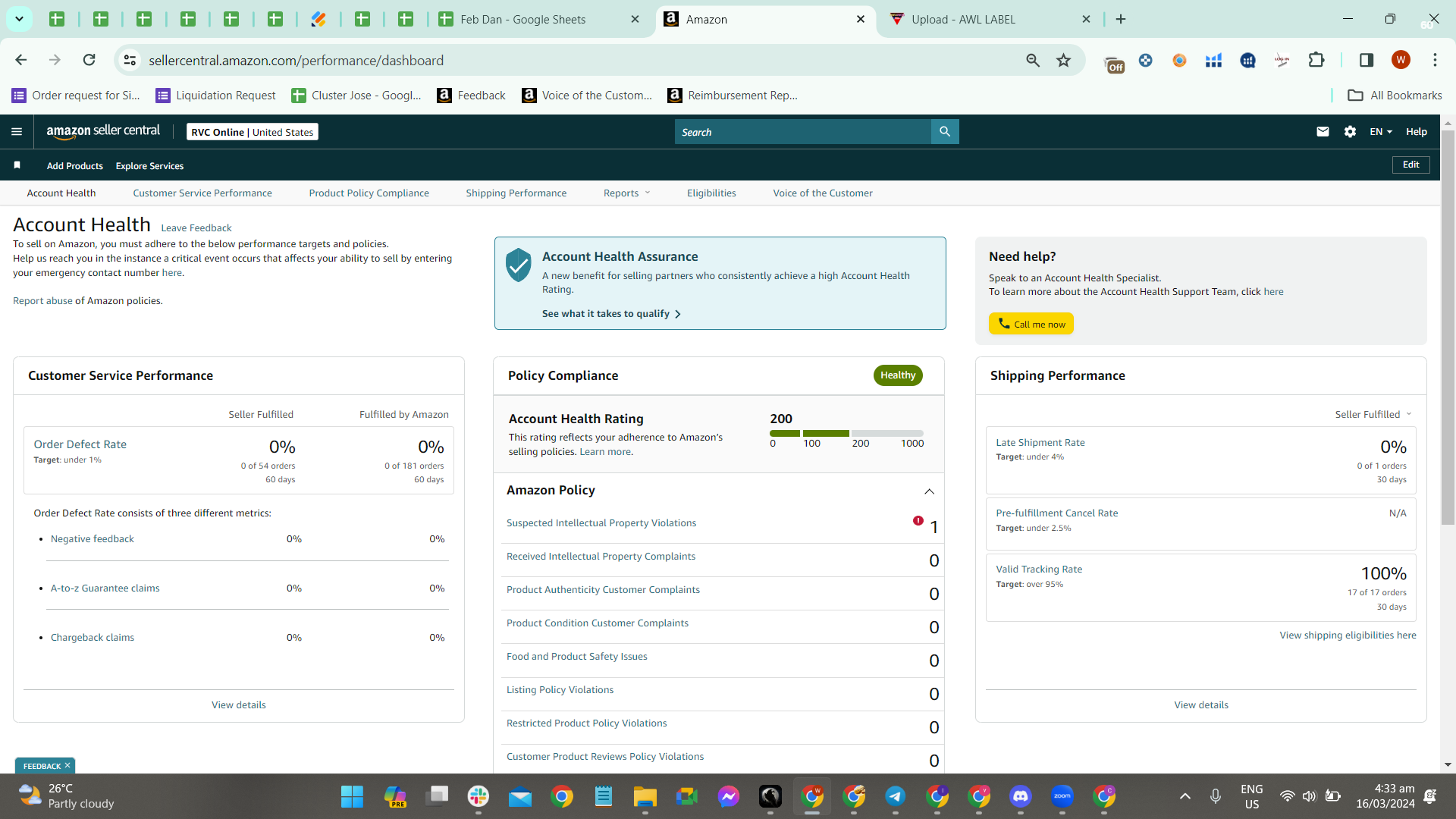Open a new browser tab
The width and height of the screenshot is (1456, 819).
coord(1121,19)
